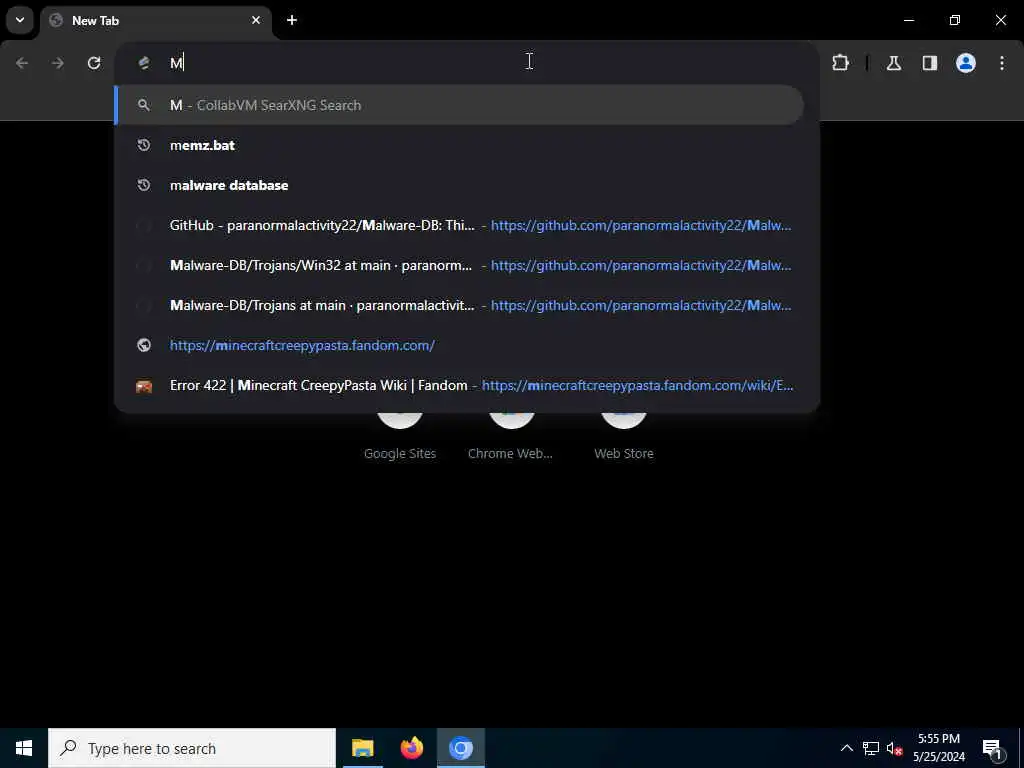1024x768 pixels.
Task: Open the notification center icon
Action: [992, 748]
